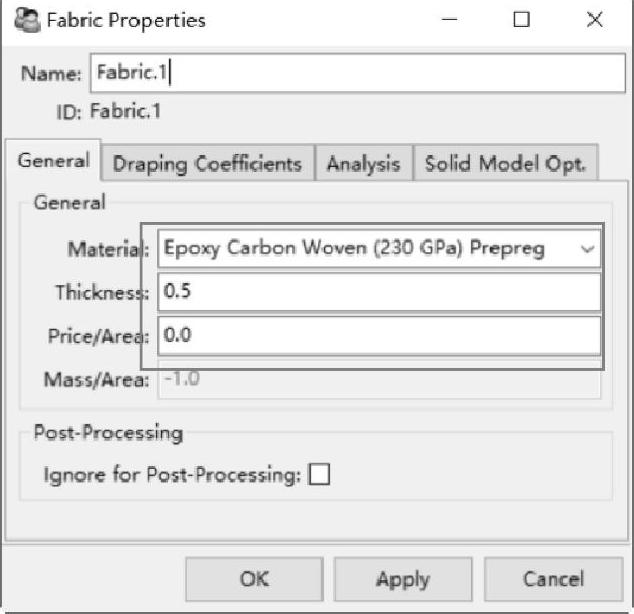Click into the Thickness input field
This screenshot has height=614, width=634.
(x=378, y=292)
